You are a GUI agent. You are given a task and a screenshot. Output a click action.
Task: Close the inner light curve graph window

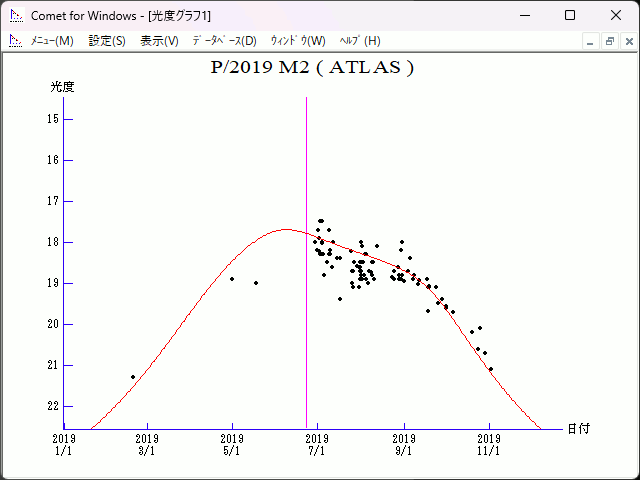pyautogui.click(x=627, y=41)
